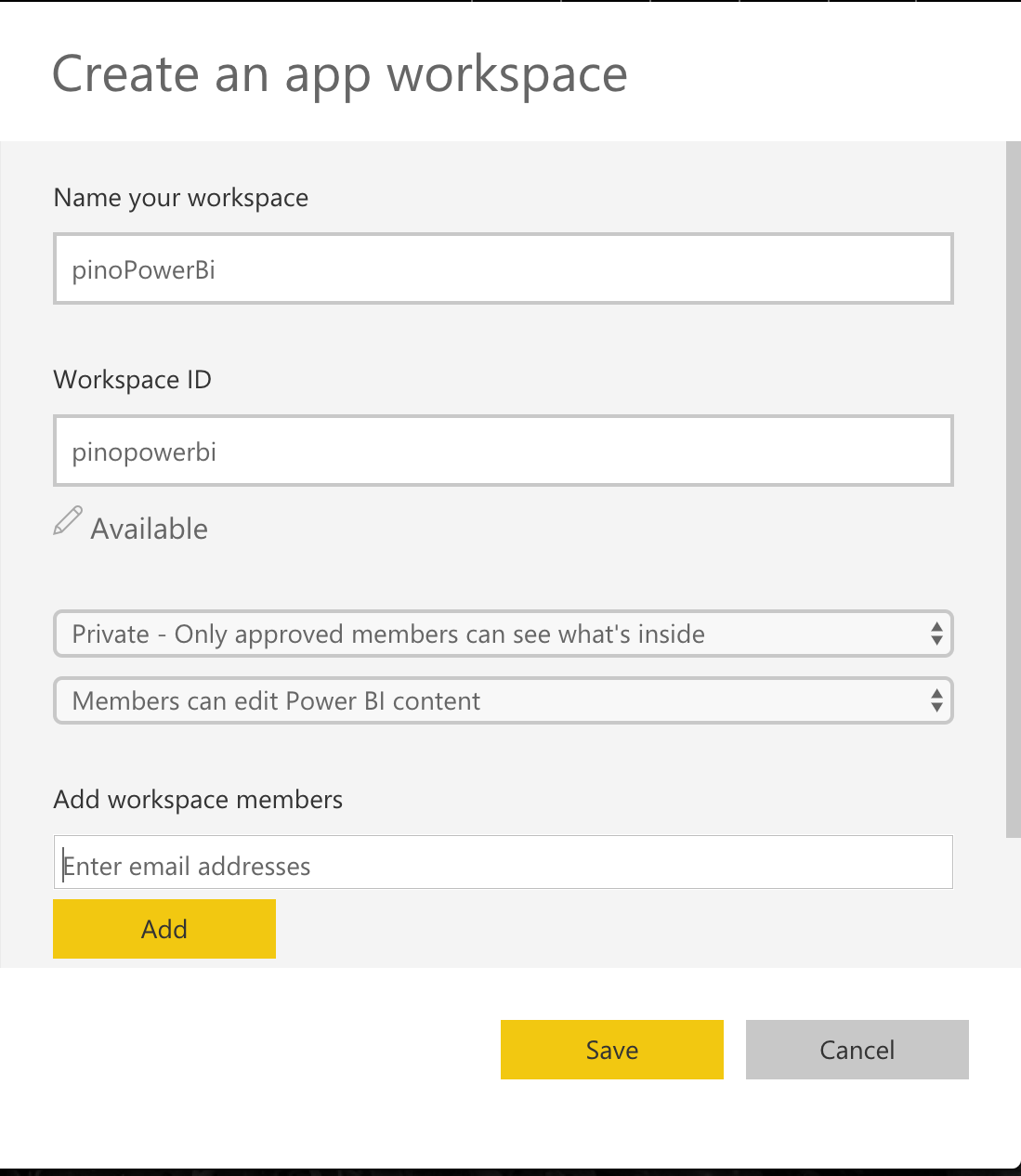1021x1176 pixels.
Task: Click the Cancel button
Action: [857, 1050]
